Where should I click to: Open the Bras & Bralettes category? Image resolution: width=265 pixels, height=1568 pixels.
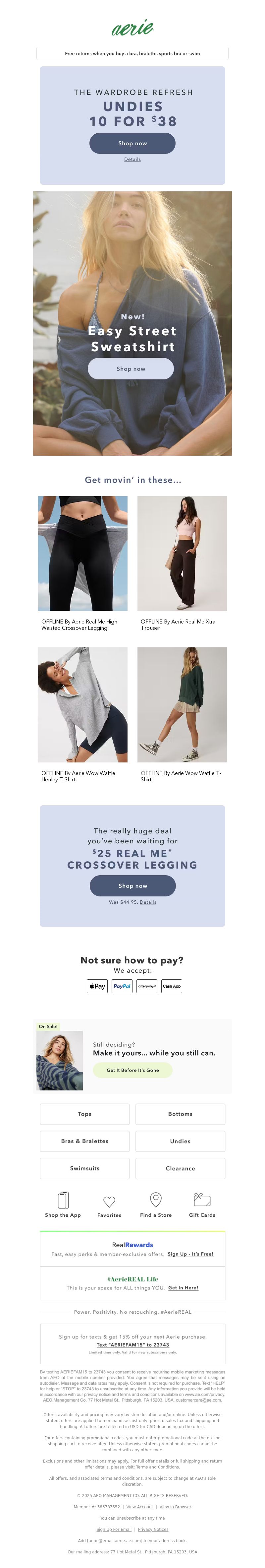click(x=84, y=1141)
